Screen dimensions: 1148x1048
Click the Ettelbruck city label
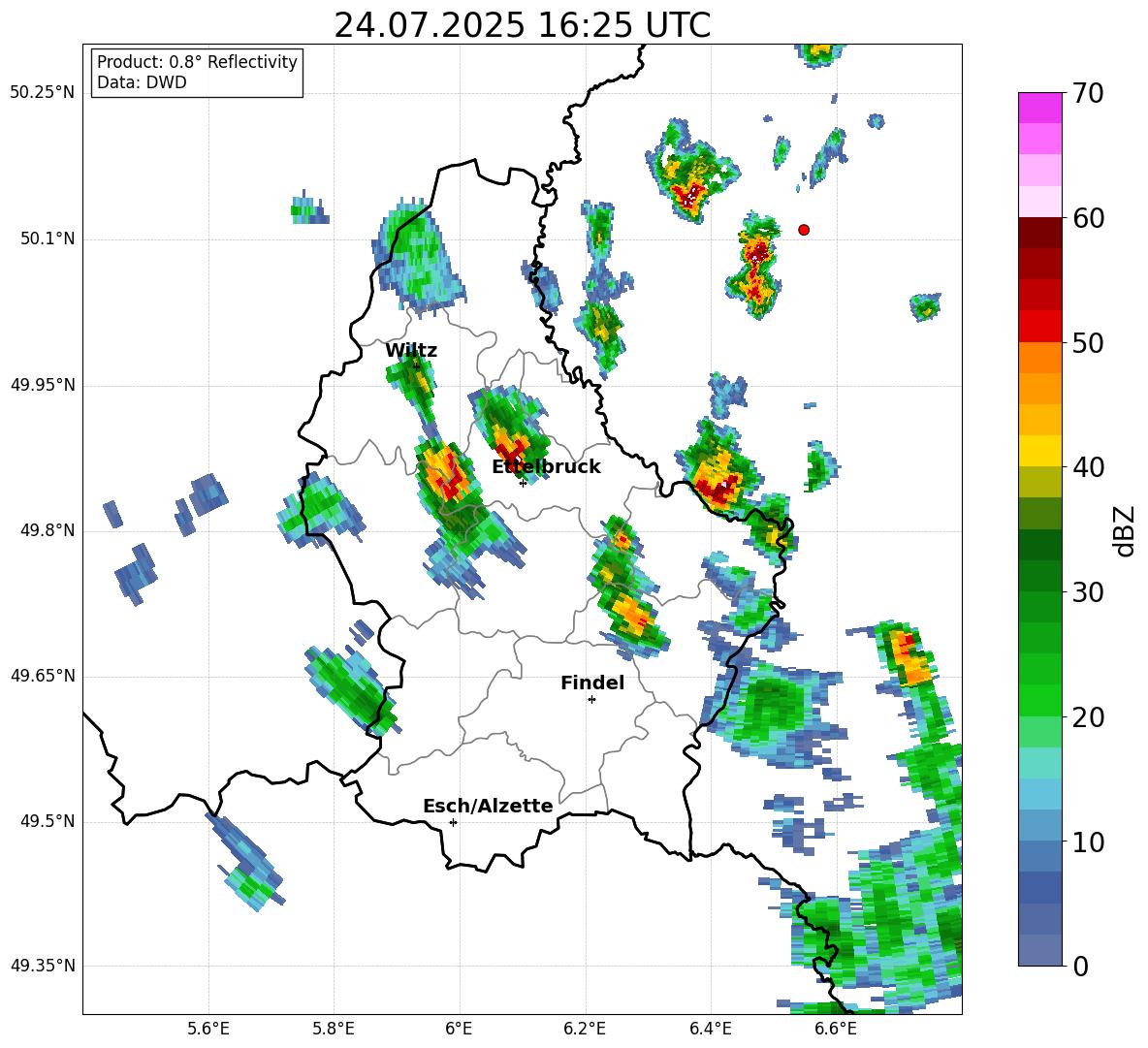point(546,467)
